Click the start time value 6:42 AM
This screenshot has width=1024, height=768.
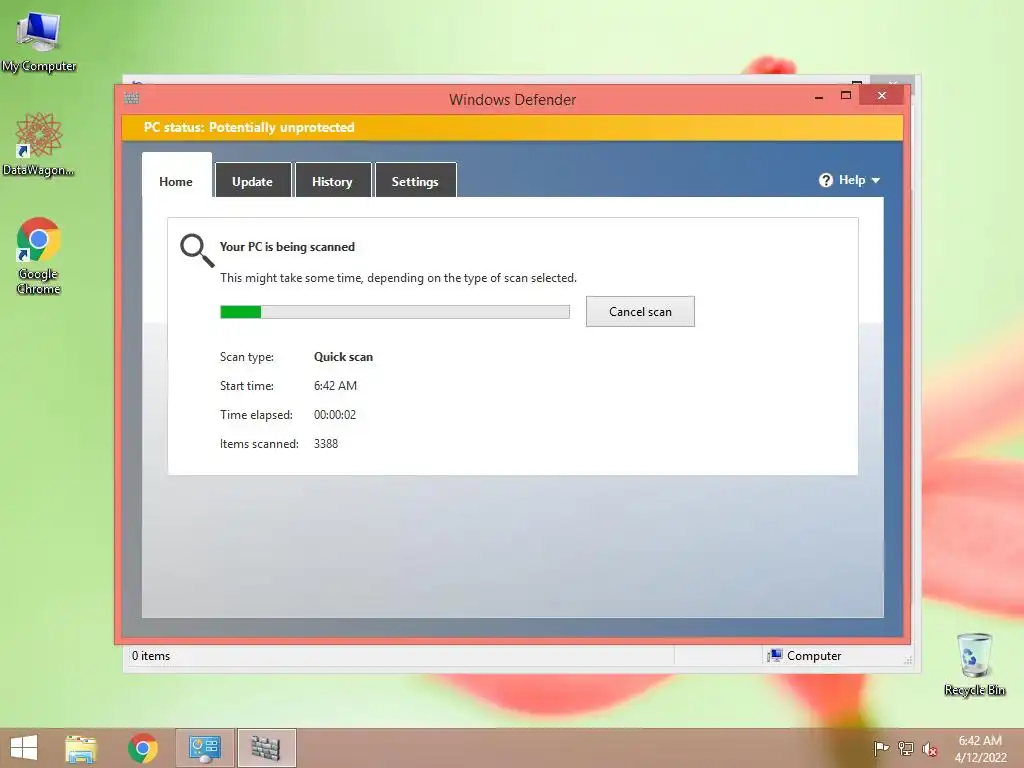(x=335, y=385)
